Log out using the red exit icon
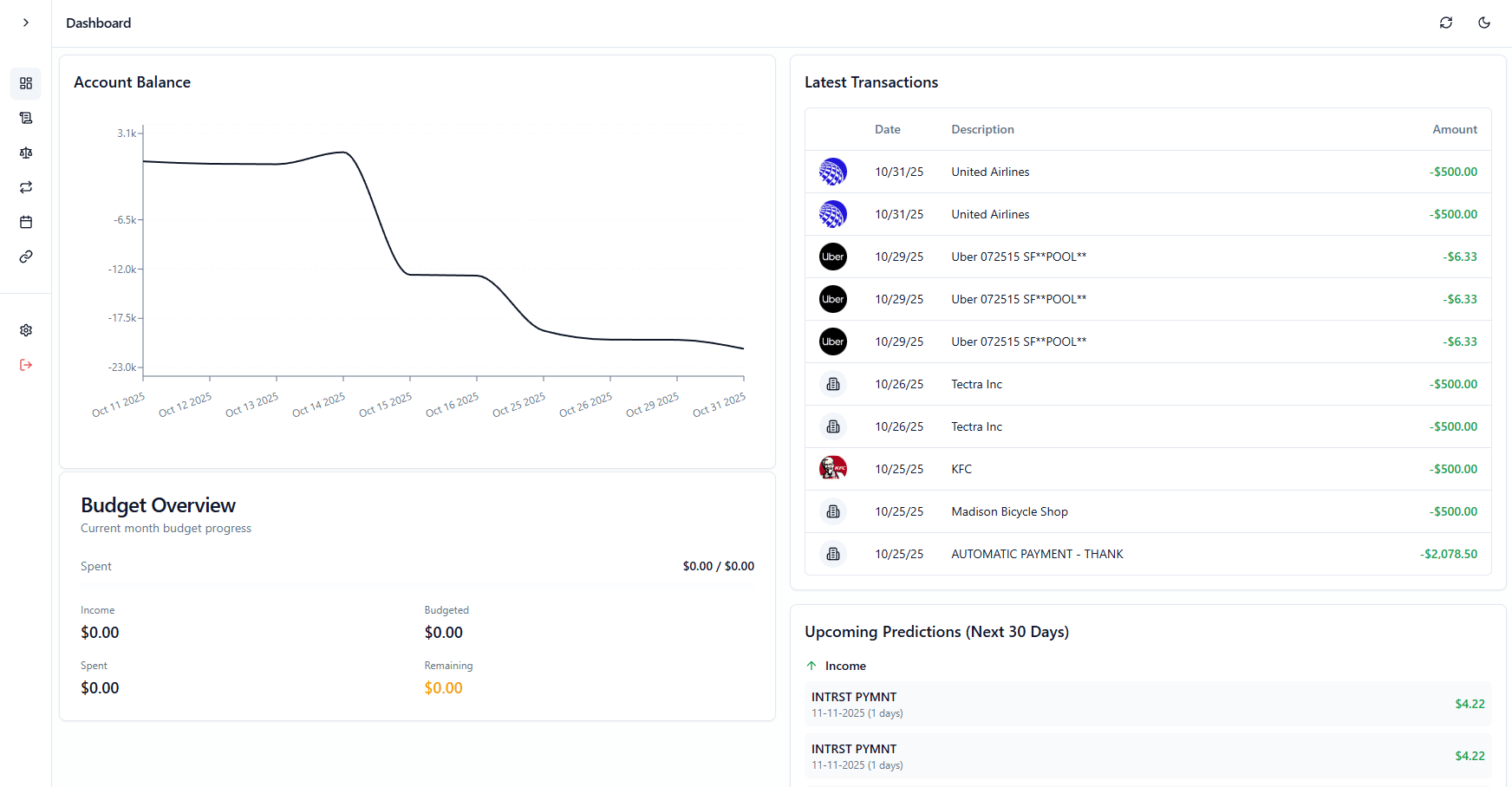 point(26,365)
